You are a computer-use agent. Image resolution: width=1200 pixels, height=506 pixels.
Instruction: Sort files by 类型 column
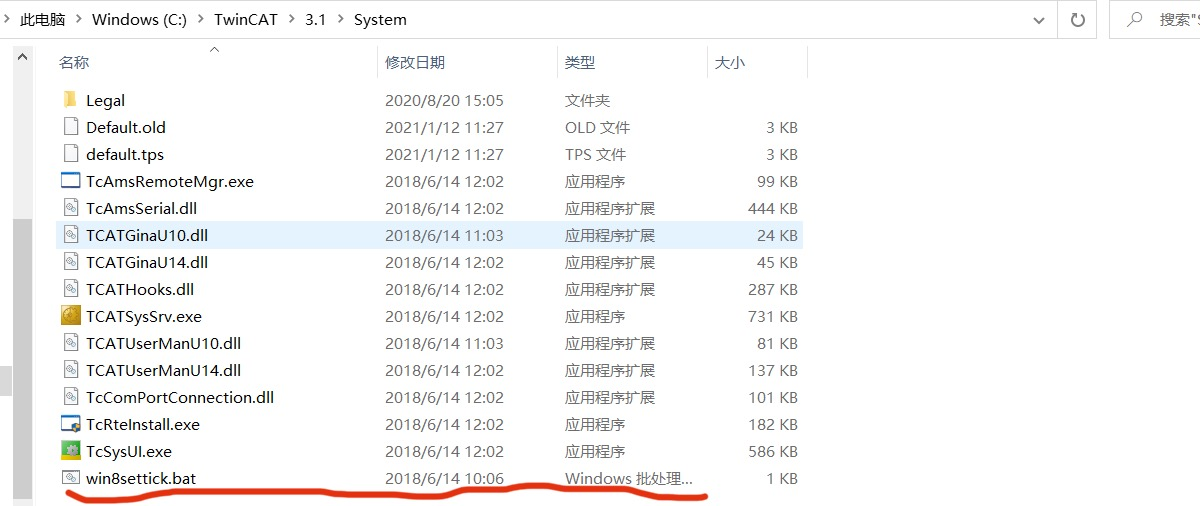[580, 62]
